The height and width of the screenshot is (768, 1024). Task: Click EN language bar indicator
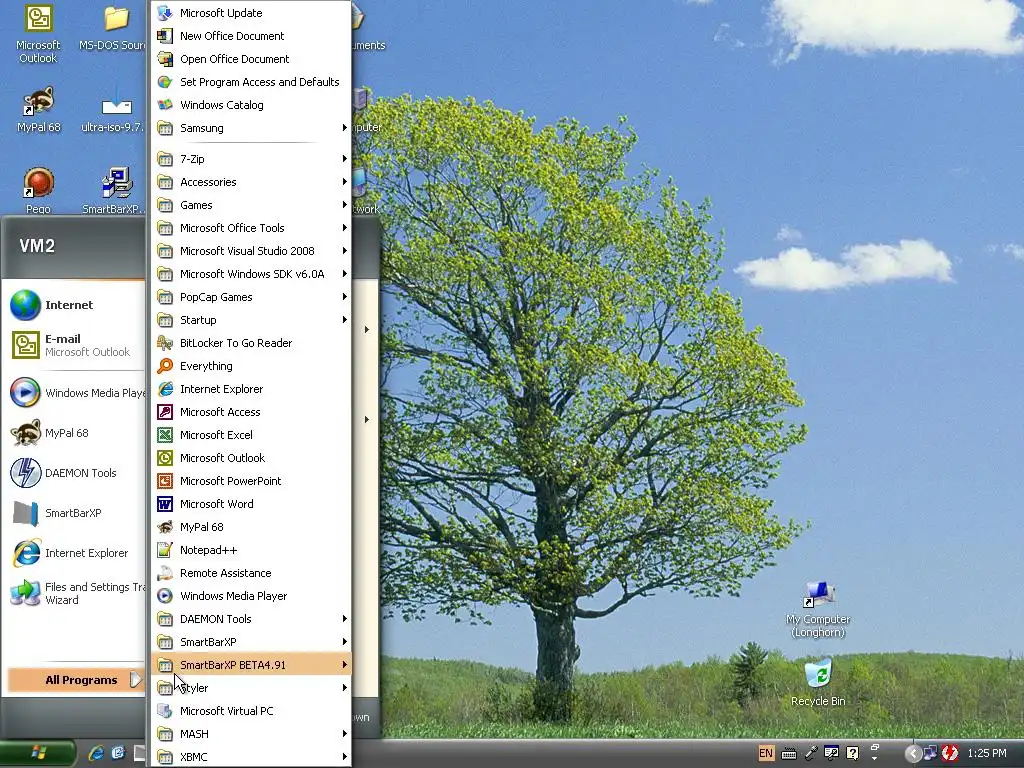point(765,753)
